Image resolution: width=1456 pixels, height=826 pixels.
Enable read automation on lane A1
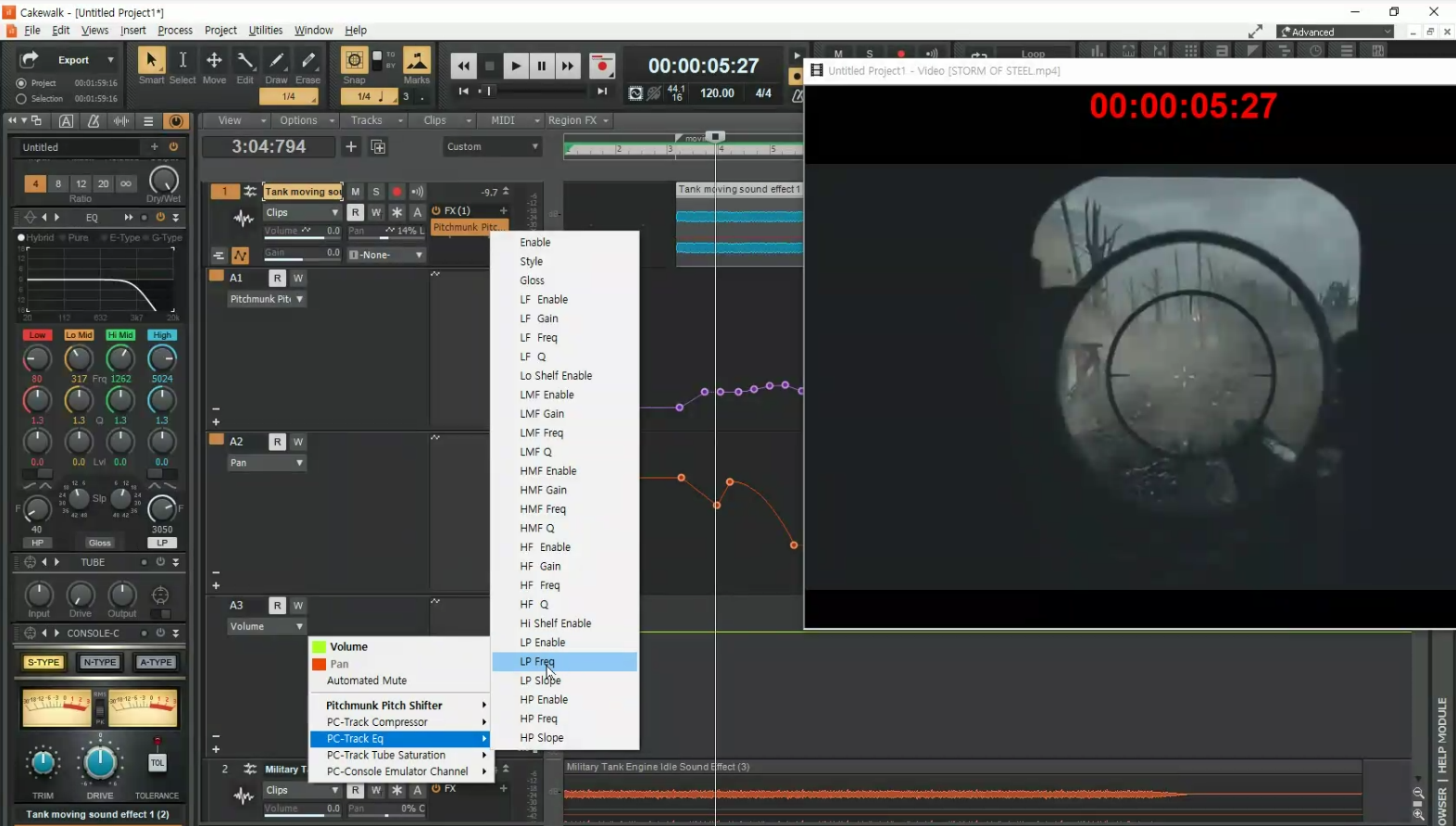277,278
